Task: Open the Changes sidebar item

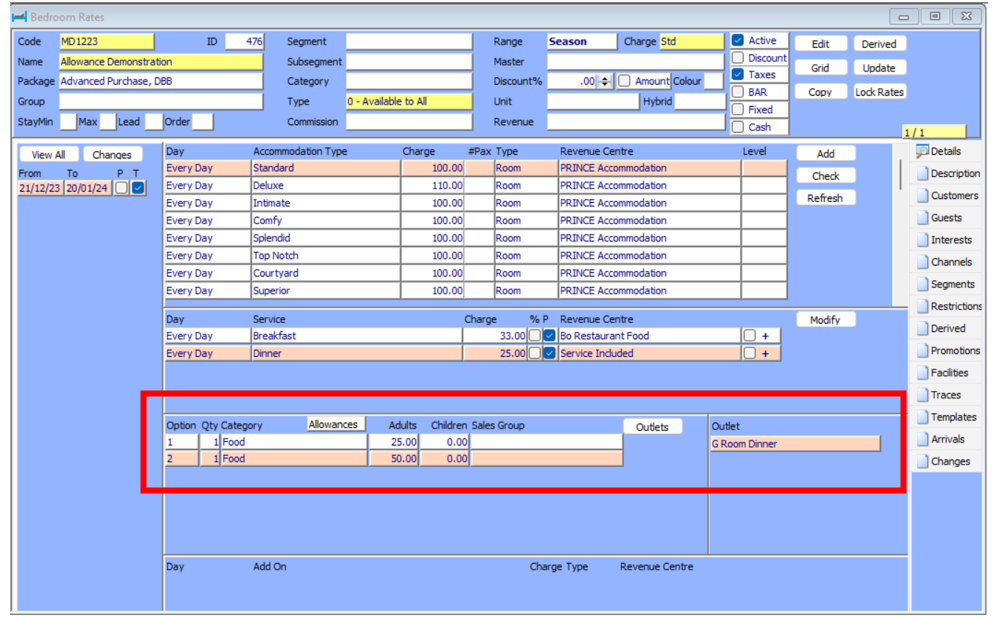Action: [x=943, y=462]
